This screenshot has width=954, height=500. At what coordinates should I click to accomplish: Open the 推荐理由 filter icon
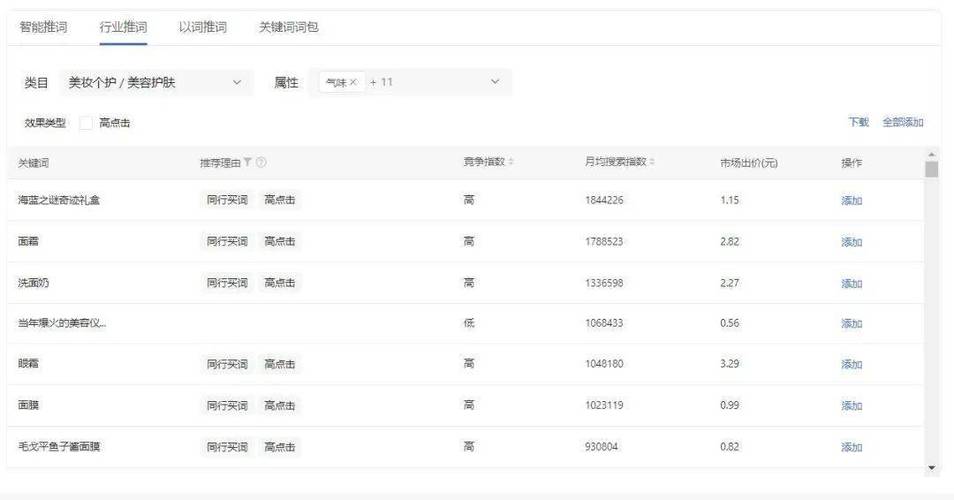248,162
